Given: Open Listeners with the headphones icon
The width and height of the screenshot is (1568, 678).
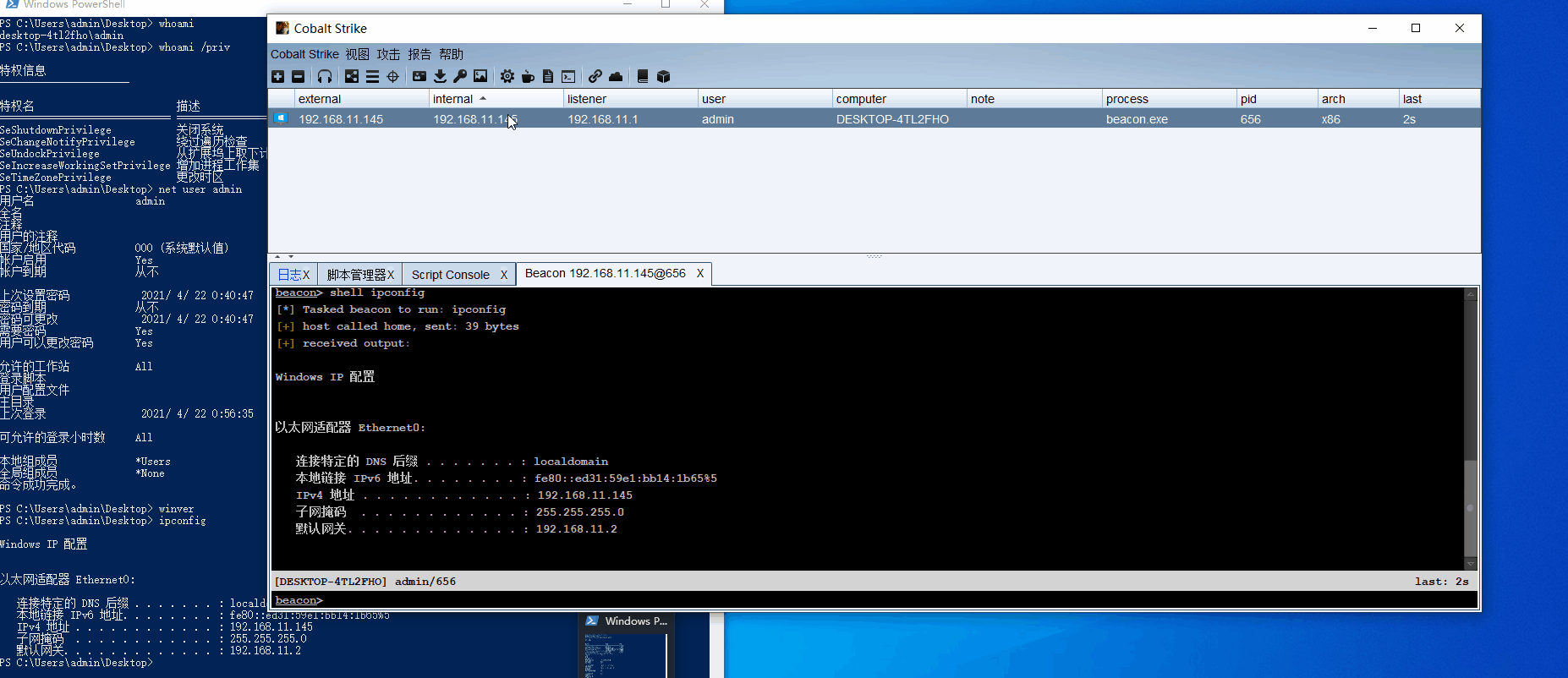Looking at the screenshot, I should coord(325,77).
